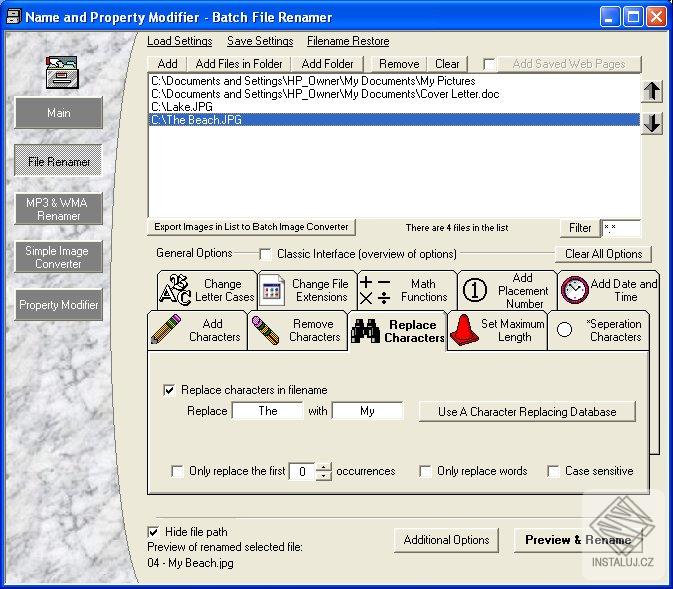673x589 pixels.
Task: Open the MP3 & WMA Renamer section
Action: pos(59,209)
